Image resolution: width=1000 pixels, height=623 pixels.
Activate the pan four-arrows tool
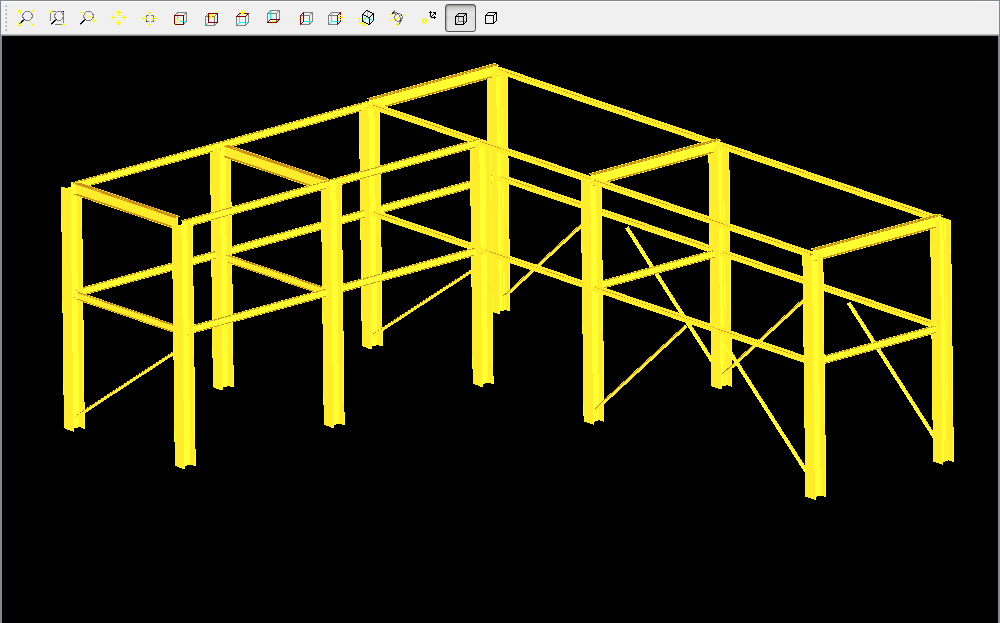pos(118,18)
